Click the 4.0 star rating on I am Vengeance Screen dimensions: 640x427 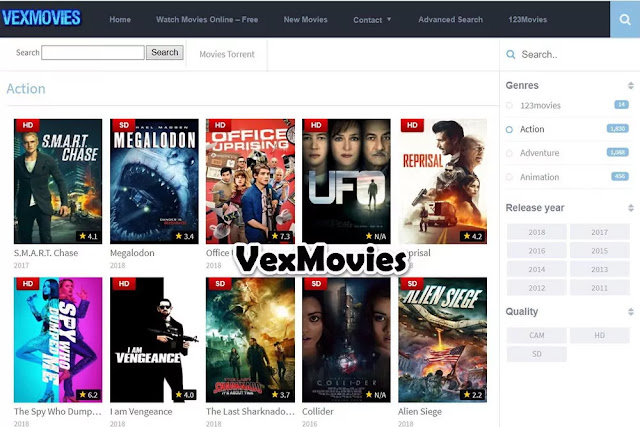184,395
